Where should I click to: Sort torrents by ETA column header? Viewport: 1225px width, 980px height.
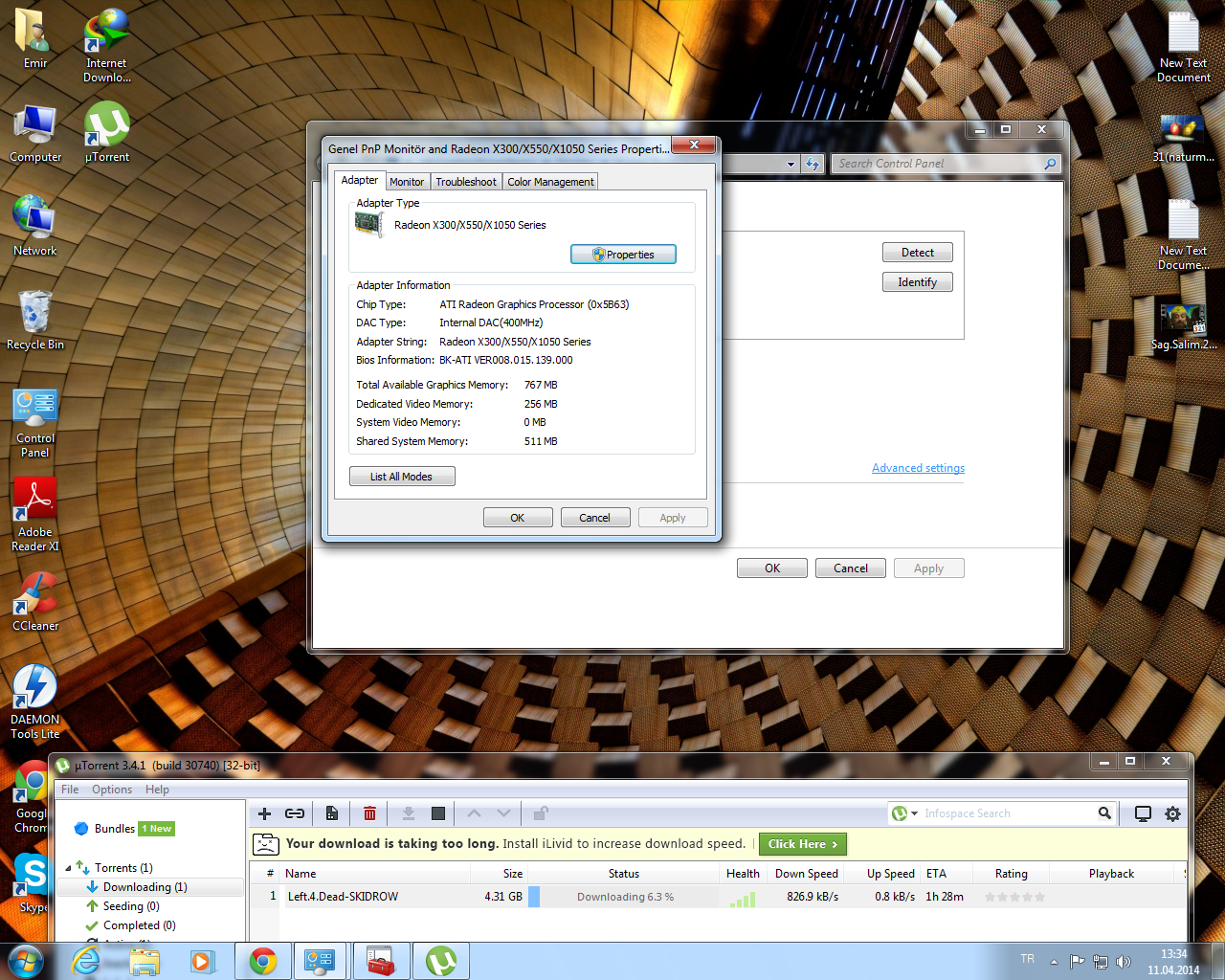click(947, 874)
